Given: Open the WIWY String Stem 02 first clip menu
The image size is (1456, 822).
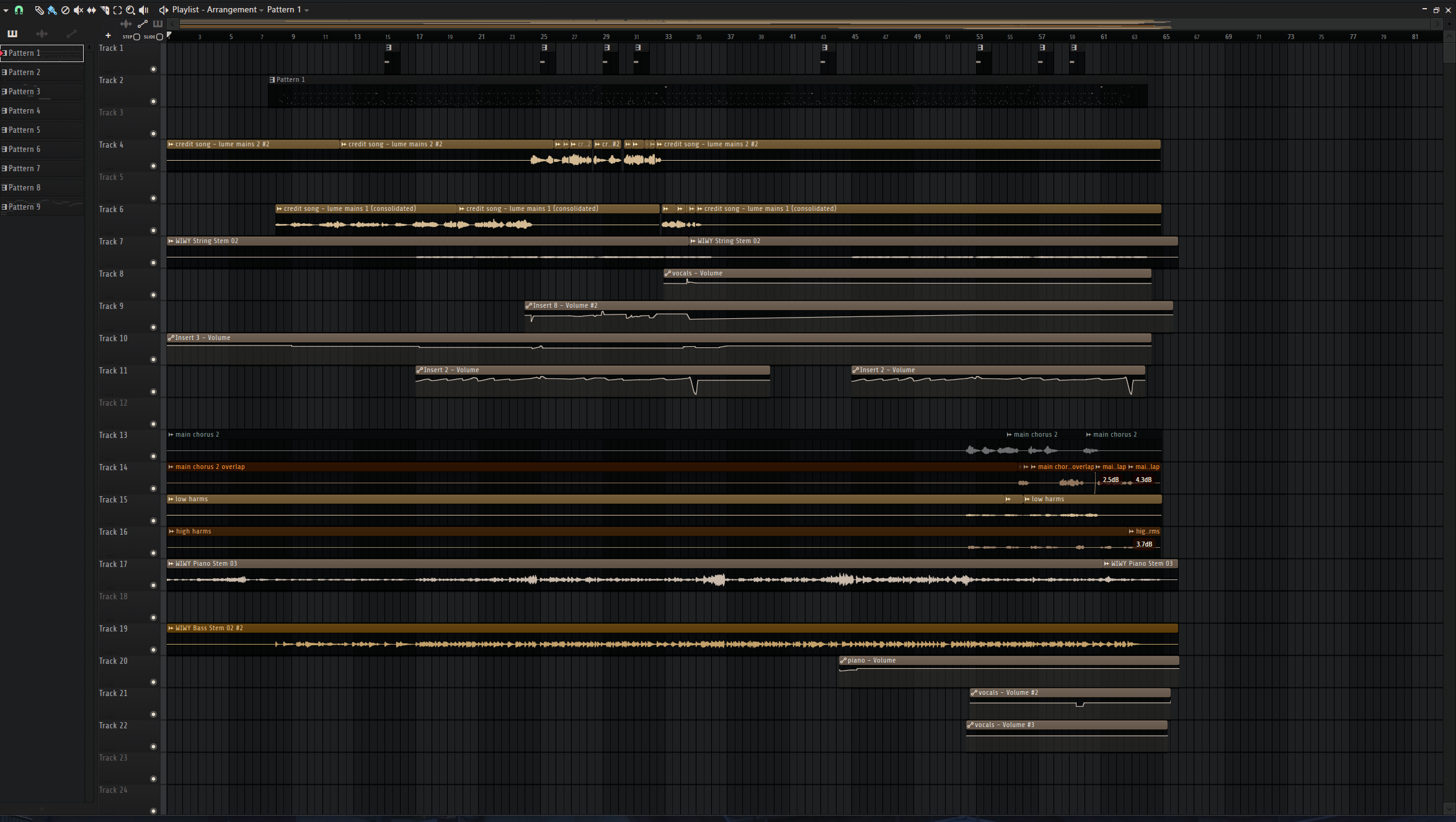Looking at the screenshot, I should (x=171, y=241).
